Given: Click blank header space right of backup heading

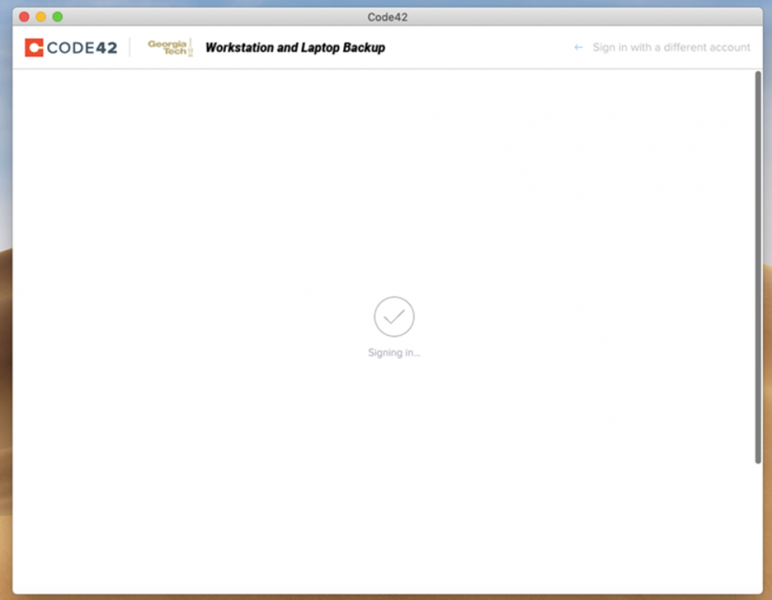Looking at the screenshot, I should click(x=470, y=47).
